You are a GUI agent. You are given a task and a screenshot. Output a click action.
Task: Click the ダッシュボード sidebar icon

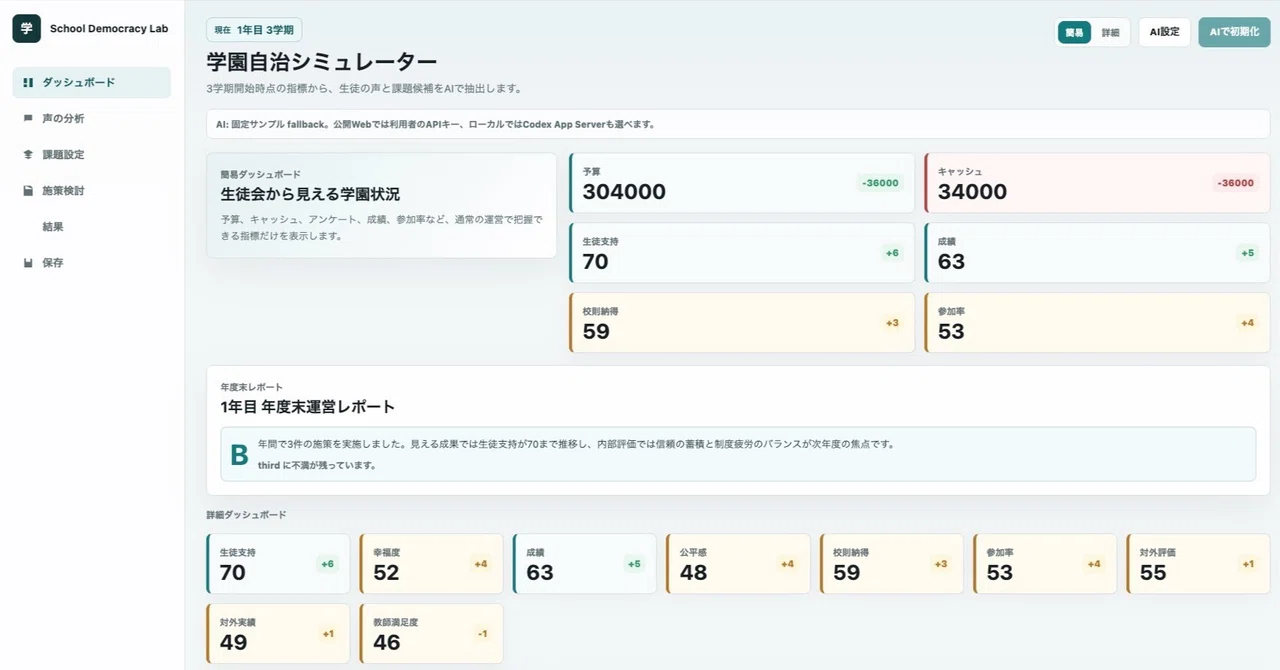click(x=28, y=83)
